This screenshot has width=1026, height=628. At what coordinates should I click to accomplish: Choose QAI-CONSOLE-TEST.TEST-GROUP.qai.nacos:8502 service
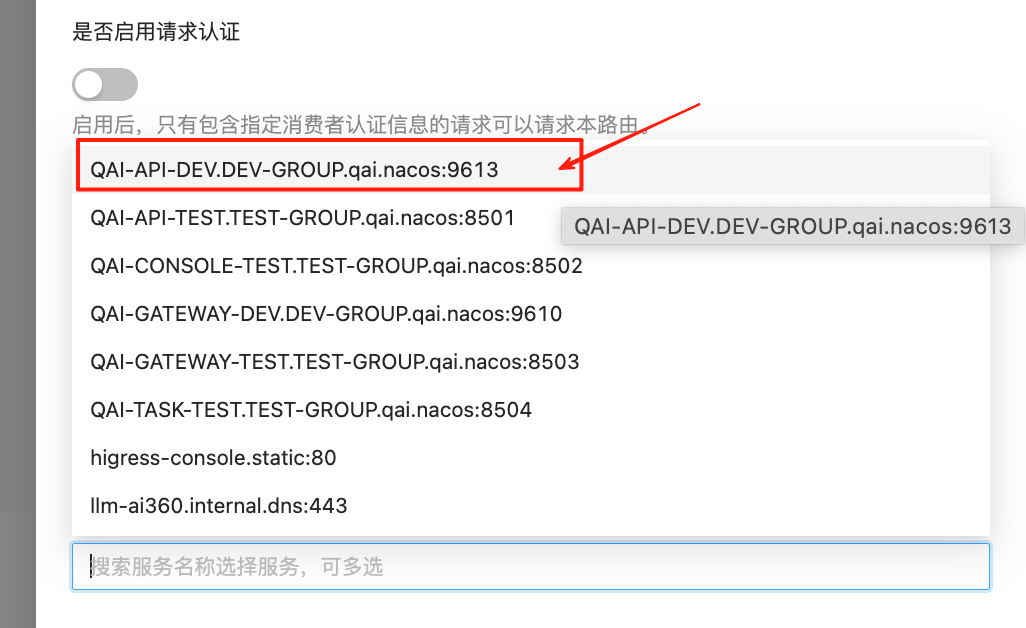[x=531, y=266]
